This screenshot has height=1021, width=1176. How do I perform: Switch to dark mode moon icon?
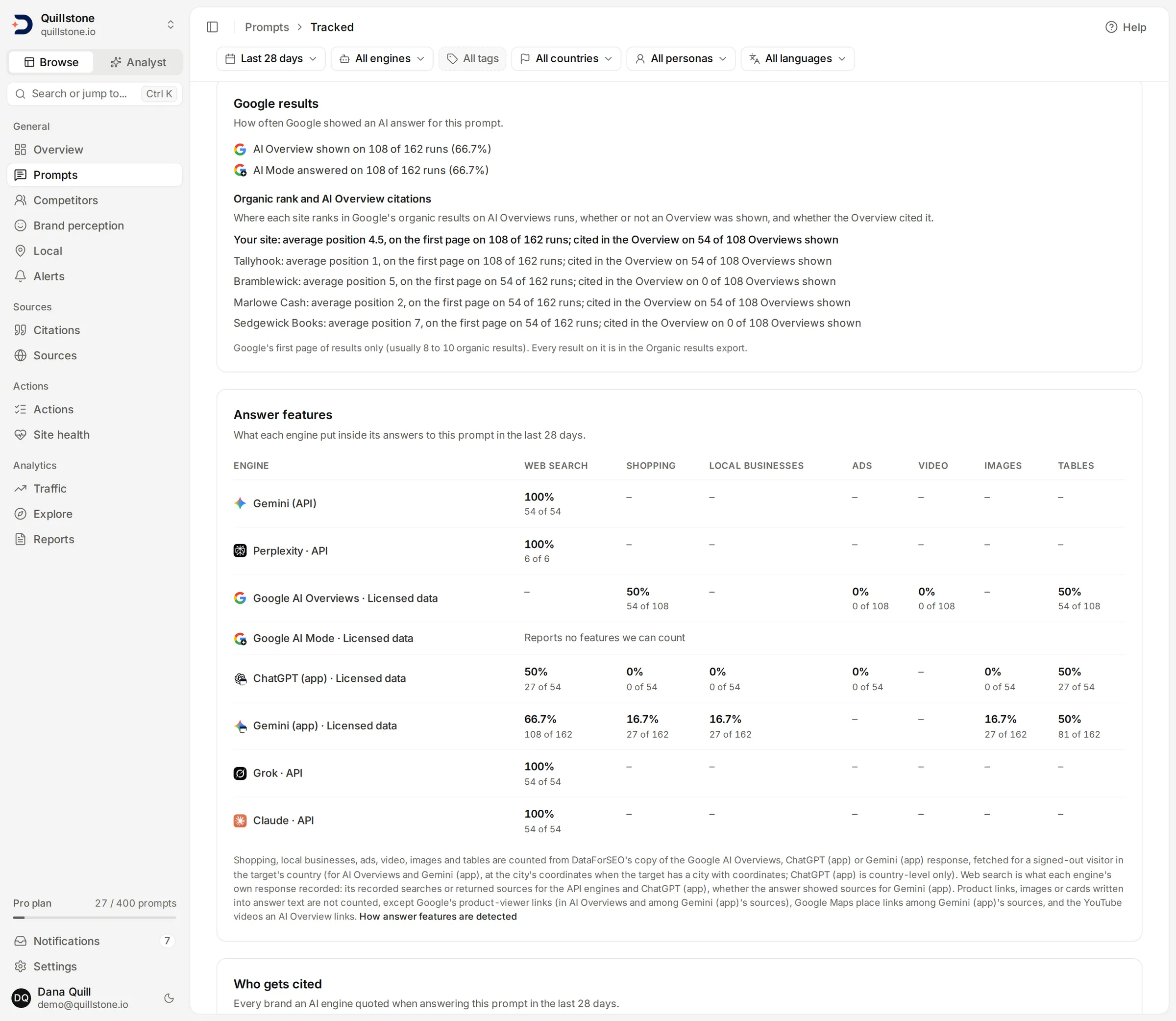pos(169,997)
